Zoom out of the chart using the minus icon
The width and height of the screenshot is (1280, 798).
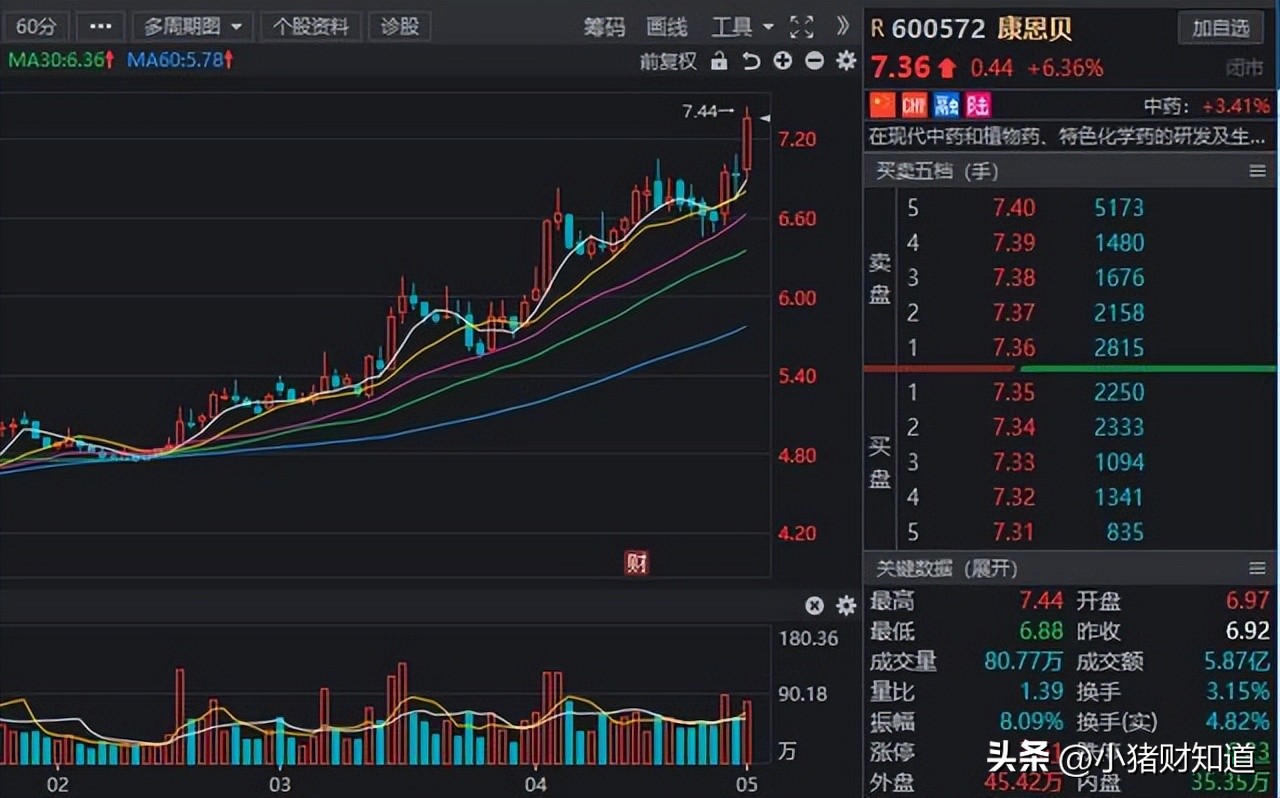coord(814,61)
